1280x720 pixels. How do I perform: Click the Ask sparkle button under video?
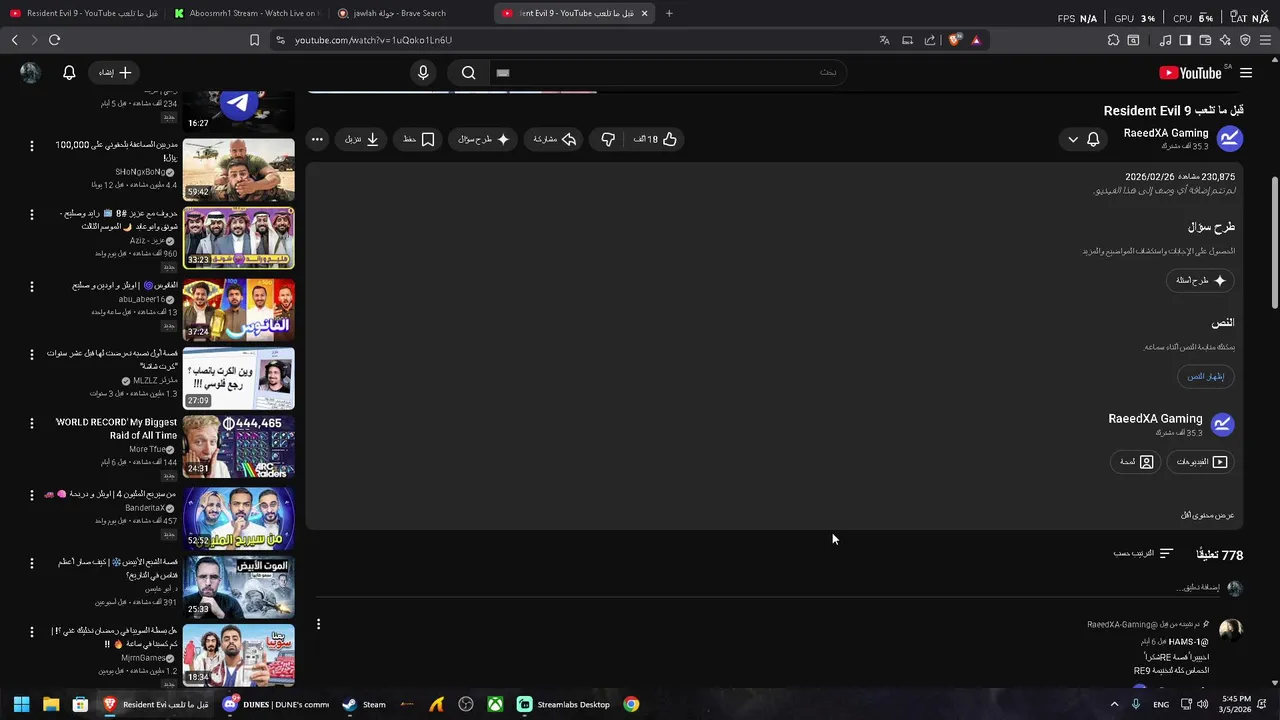pos(484,140)
